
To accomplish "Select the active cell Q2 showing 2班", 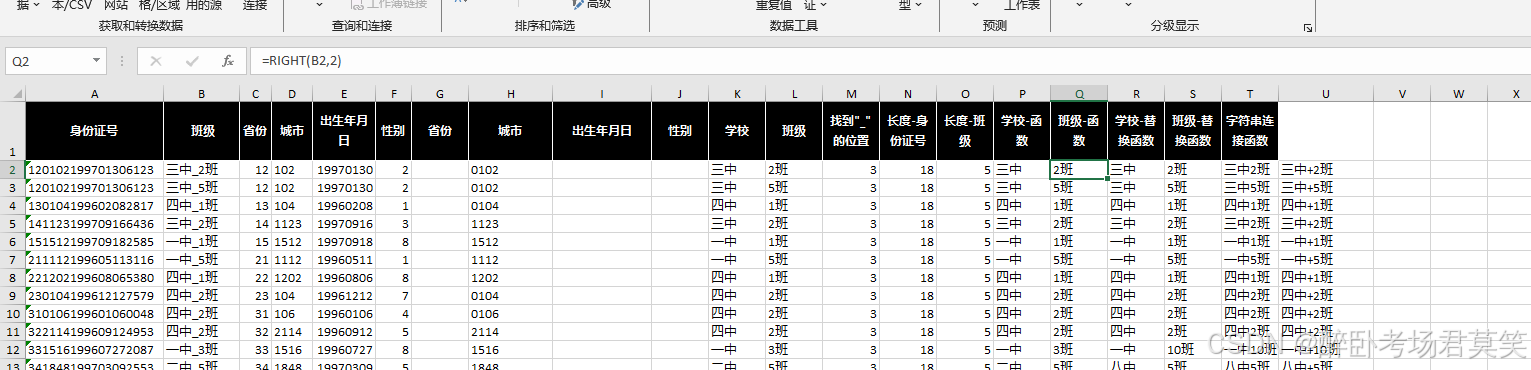I will (x=1079, y=170).
